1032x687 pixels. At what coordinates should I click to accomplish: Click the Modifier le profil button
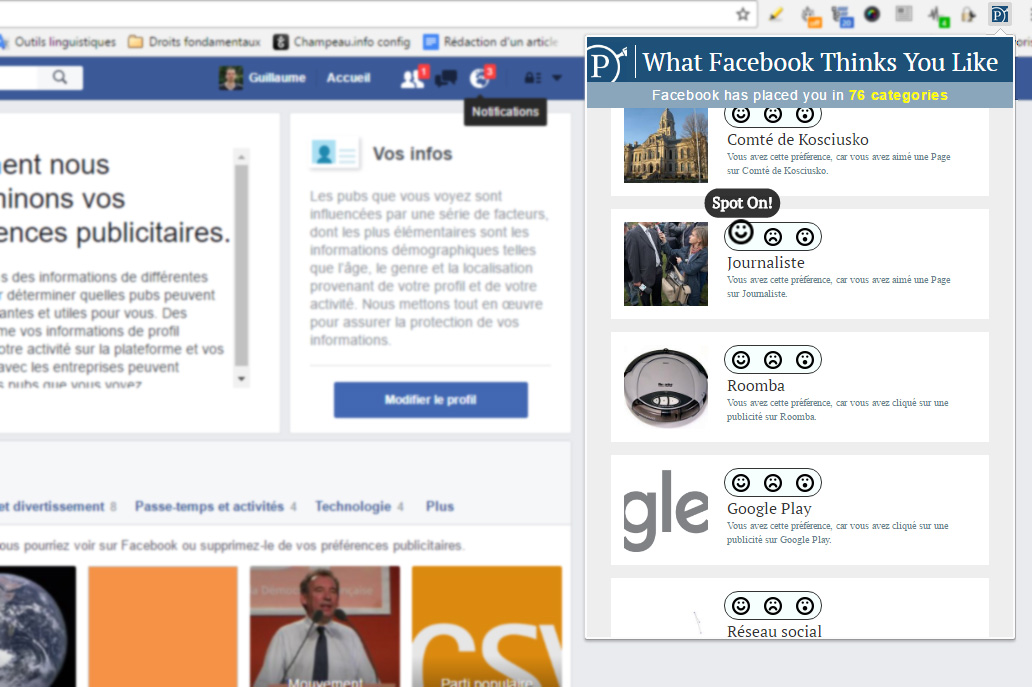click(x=430, y=399)
